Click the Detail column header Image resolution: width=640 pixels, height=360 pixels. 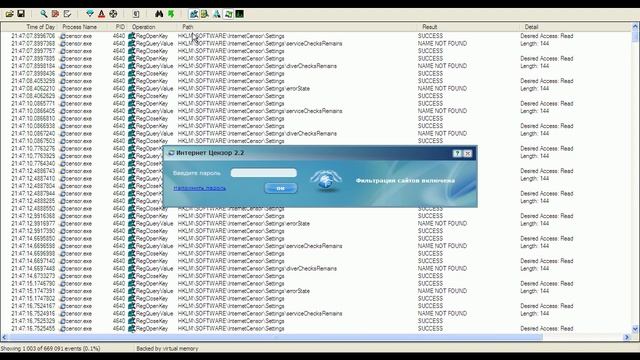coord(575,27)
